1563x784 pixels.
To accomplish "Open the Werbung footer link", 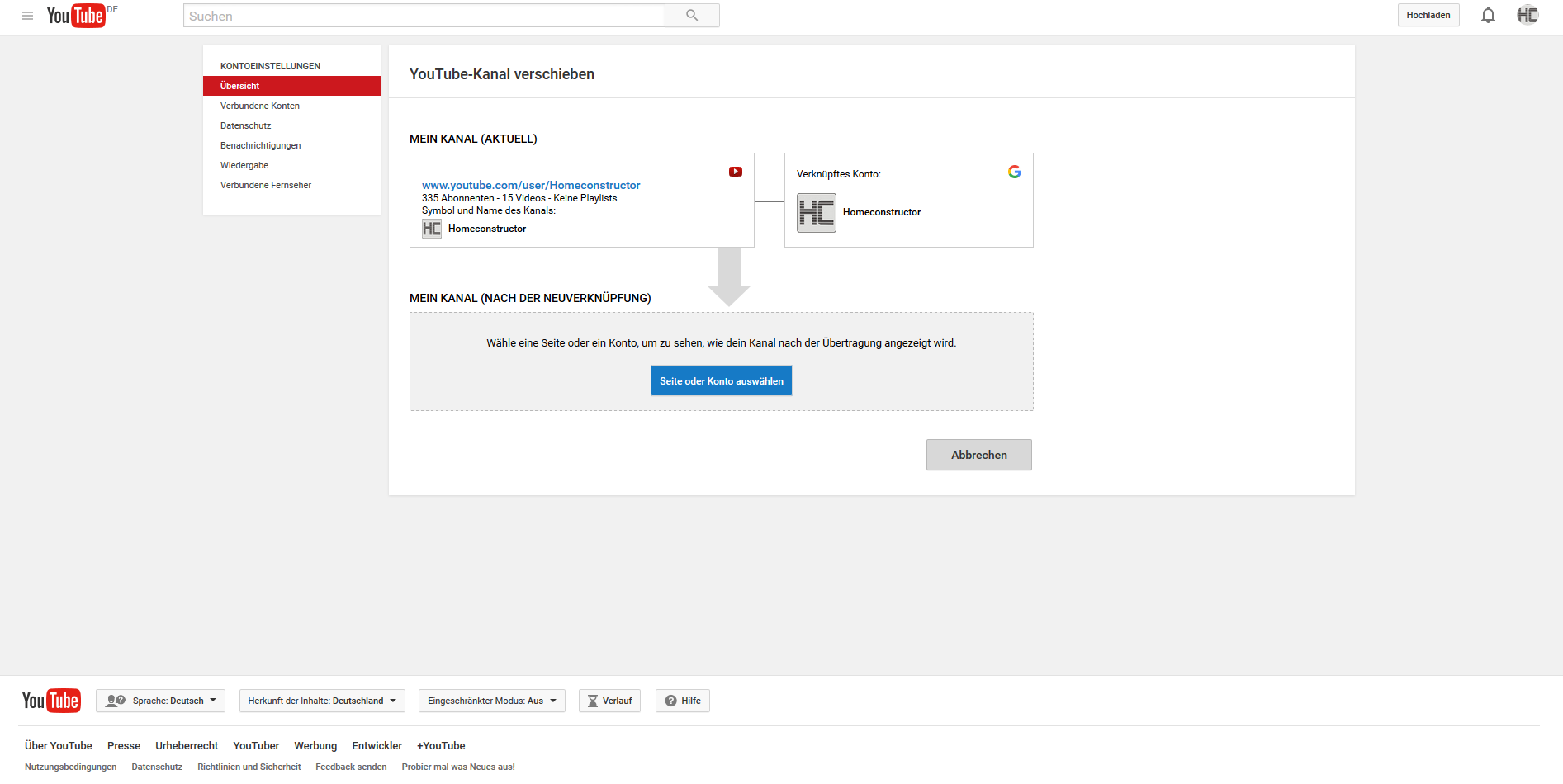I will pos(315,745).
